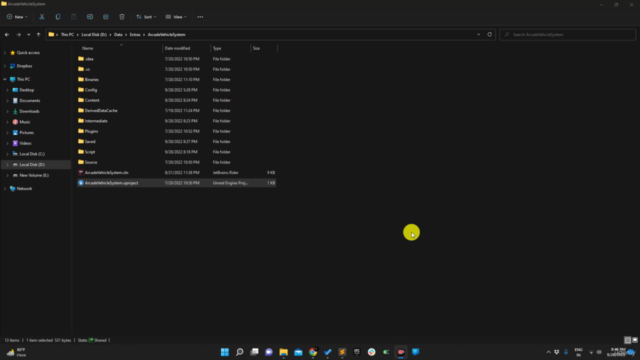The width and height of the screenshot is (640, 360).
Task: Click the Share icon in toolbar
Action: pos(106,17)
